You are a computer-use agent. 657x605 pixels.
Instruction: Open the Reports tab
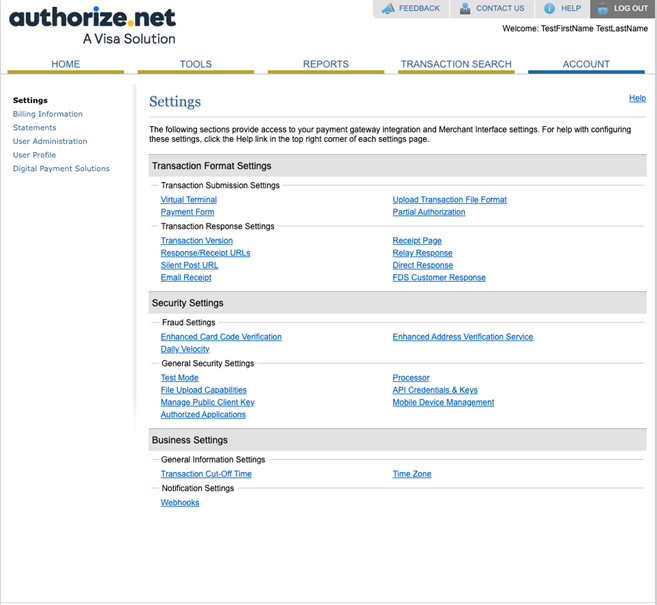325,64
